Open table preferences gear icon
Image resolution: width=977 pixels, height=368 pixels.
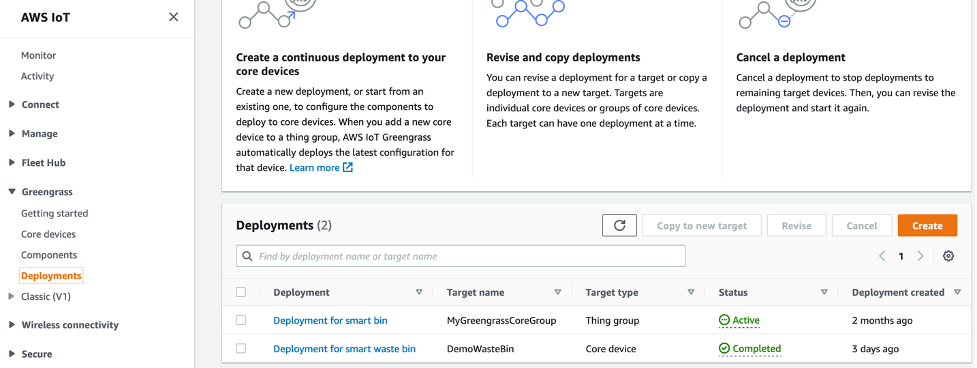click(948, 256)
